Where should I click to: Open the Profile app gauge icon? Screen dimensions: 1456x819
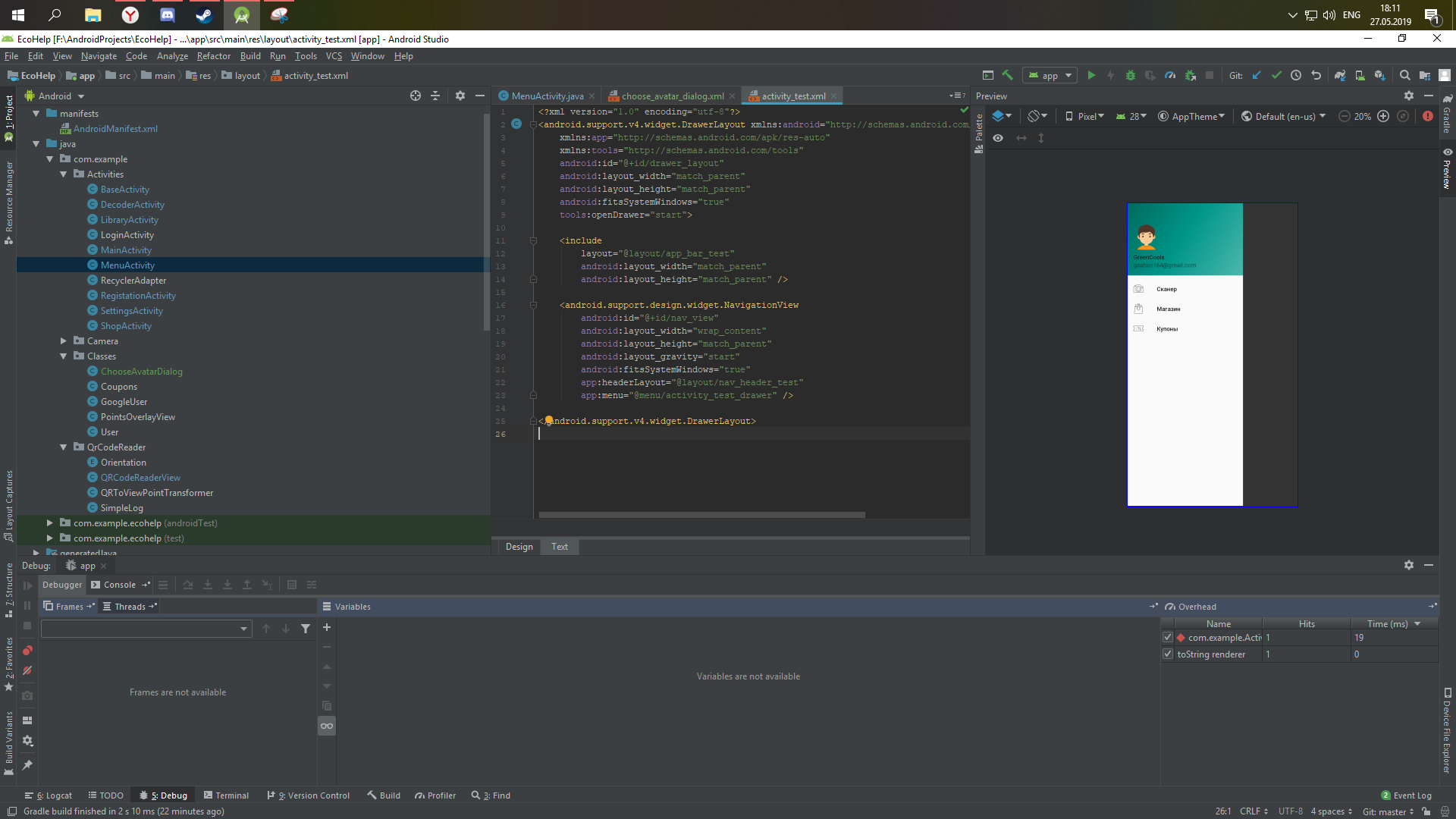[x=1170, y=75]
